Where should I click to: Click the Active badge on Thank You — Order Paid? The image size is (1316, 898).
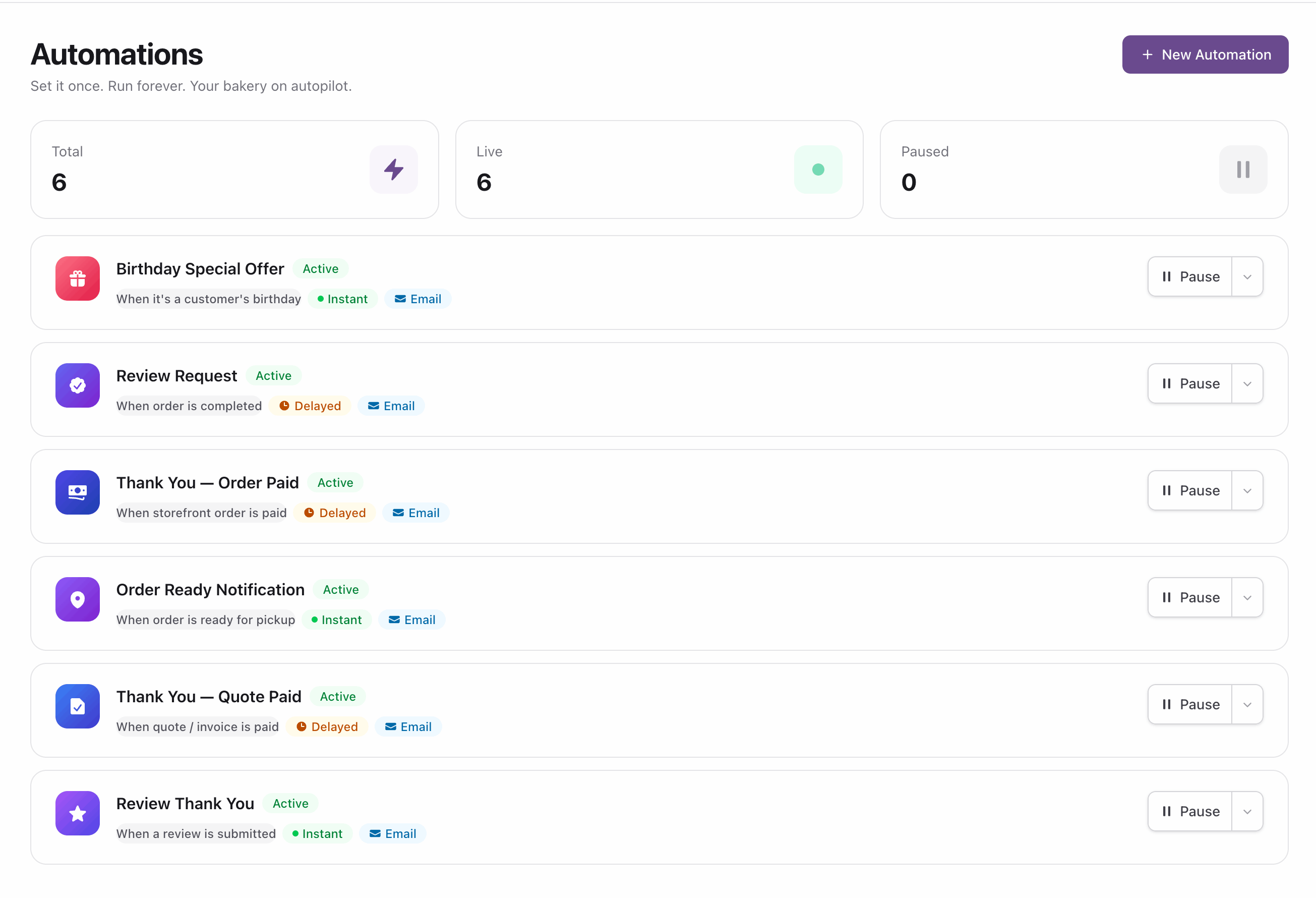click(335, 482)
